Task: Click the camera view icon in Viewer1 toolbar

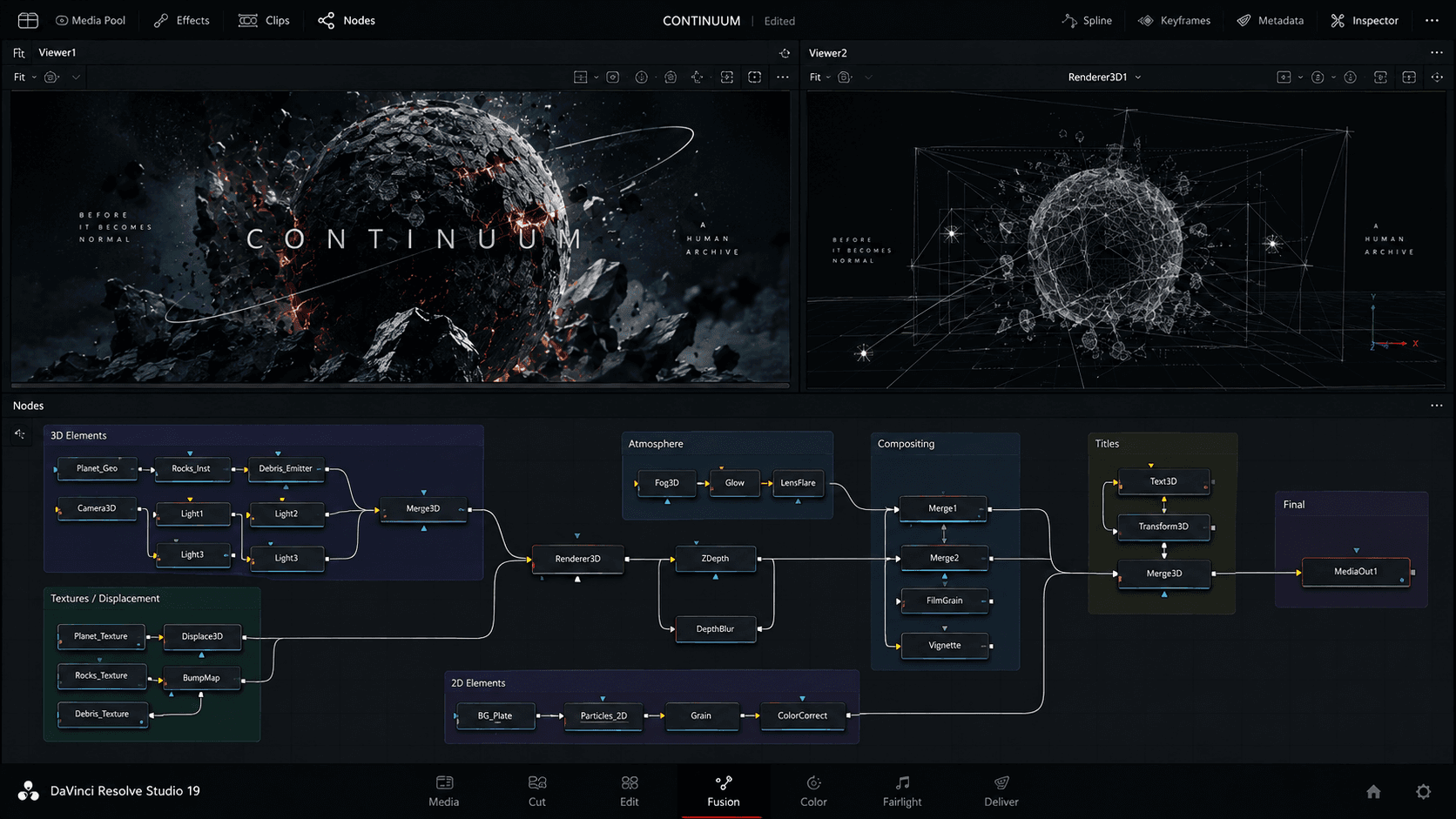Action: pos(51,77)
